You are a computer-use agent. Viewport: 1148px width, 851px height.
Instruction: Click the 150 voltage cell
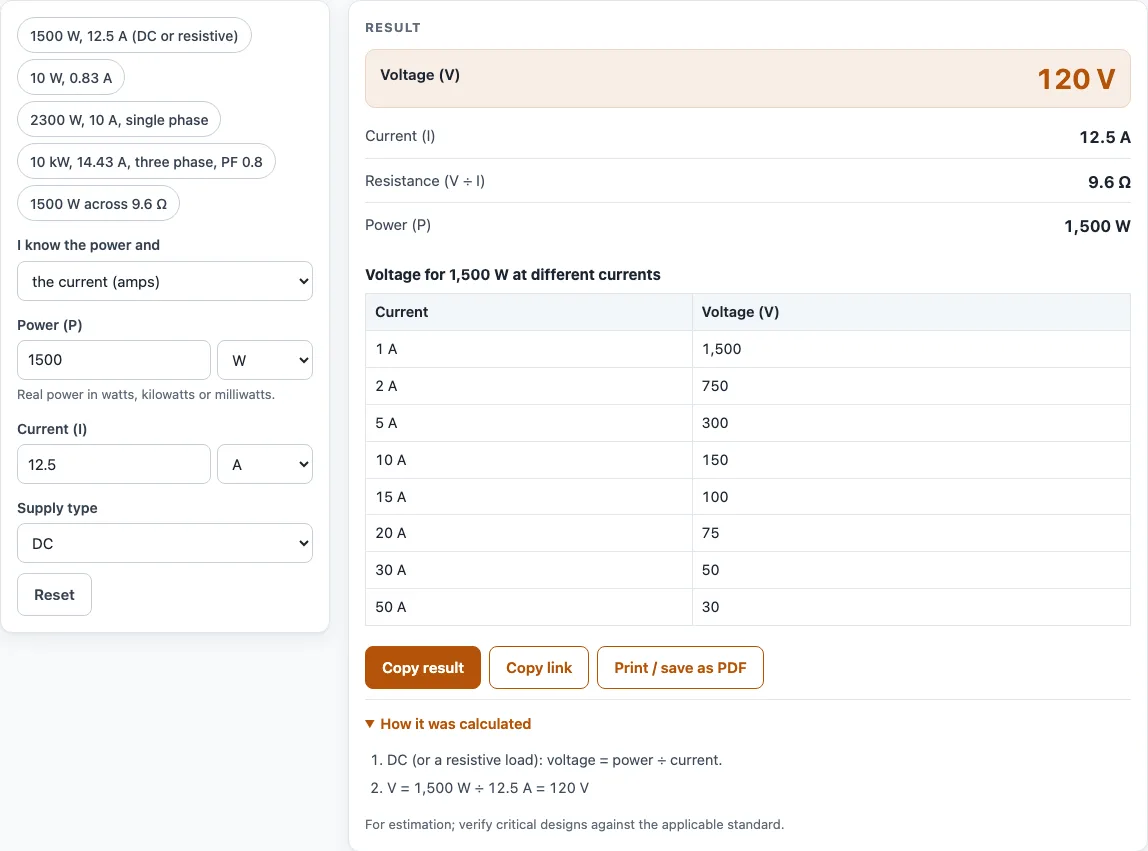click(x=912, y=460)
